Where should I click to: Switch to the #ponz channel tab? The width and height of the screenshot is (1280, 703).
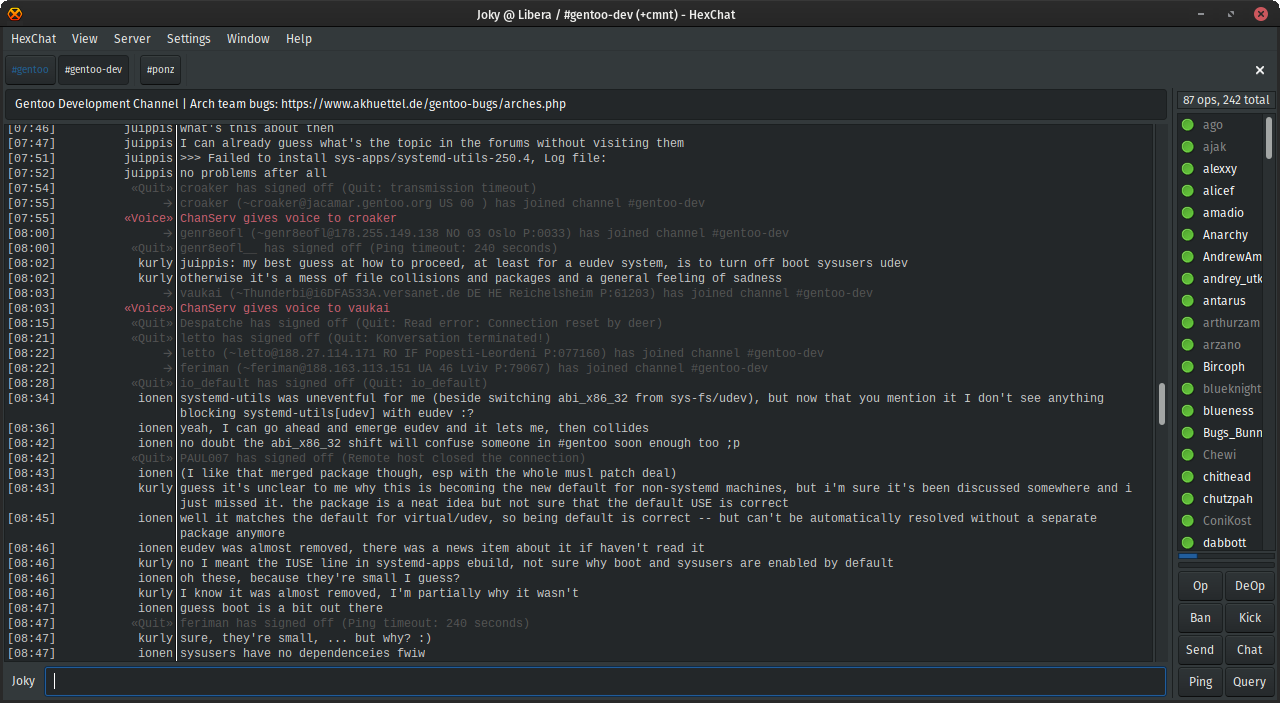(160, 70)
